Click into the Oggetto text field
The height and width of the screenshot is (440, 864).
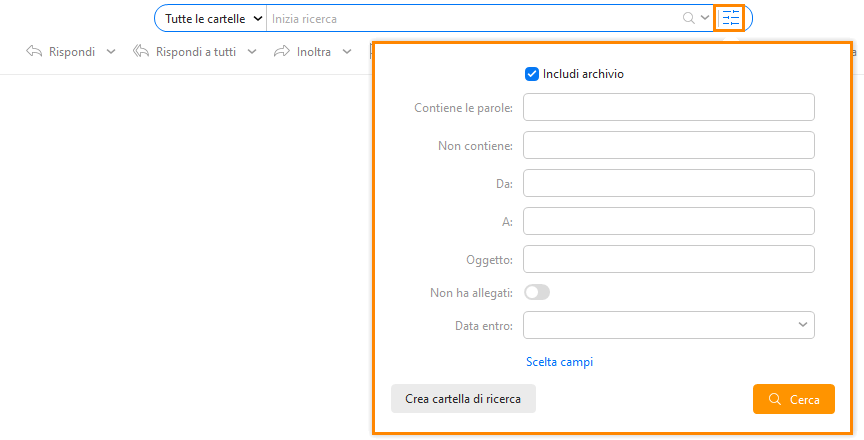[669, 259]
